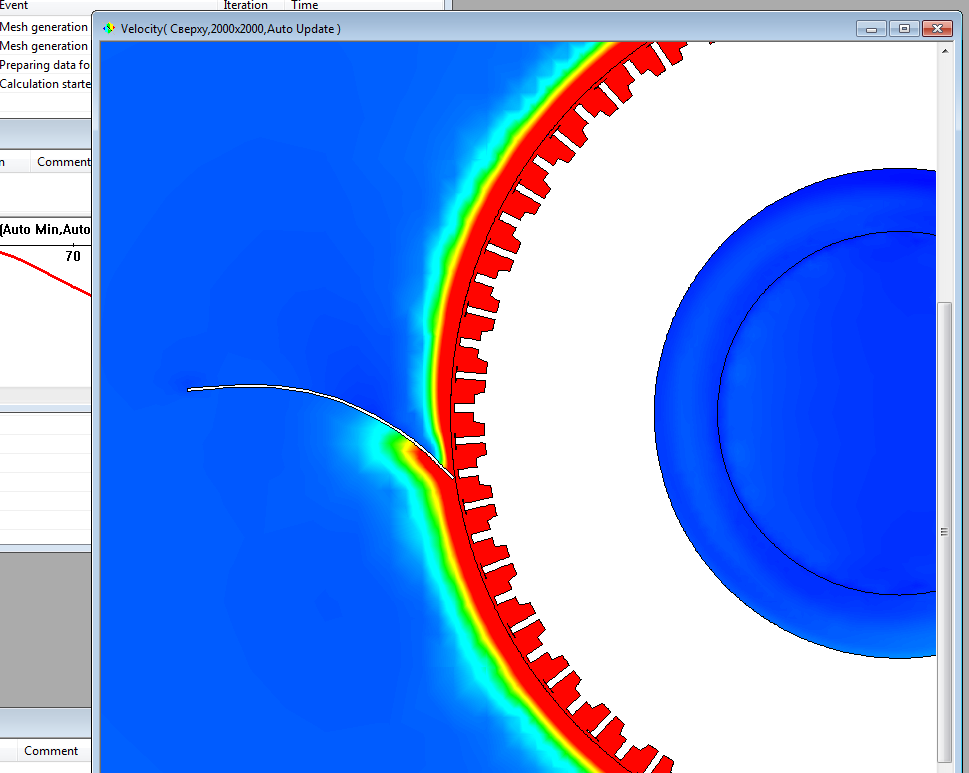Click the Time column header

[x=304, y=5]
